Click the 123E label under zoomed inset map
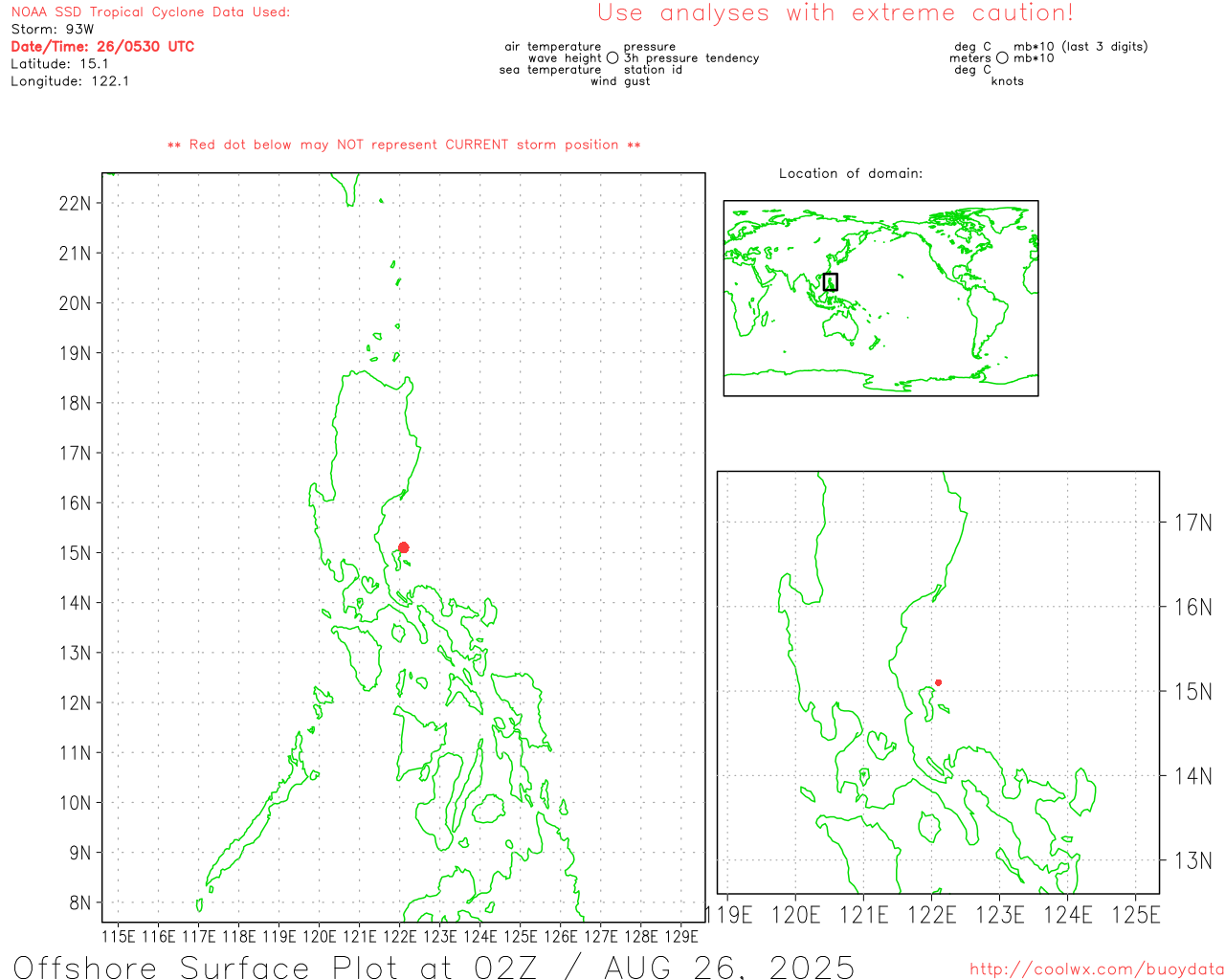1225x980 pixels. coord(1000,915)
